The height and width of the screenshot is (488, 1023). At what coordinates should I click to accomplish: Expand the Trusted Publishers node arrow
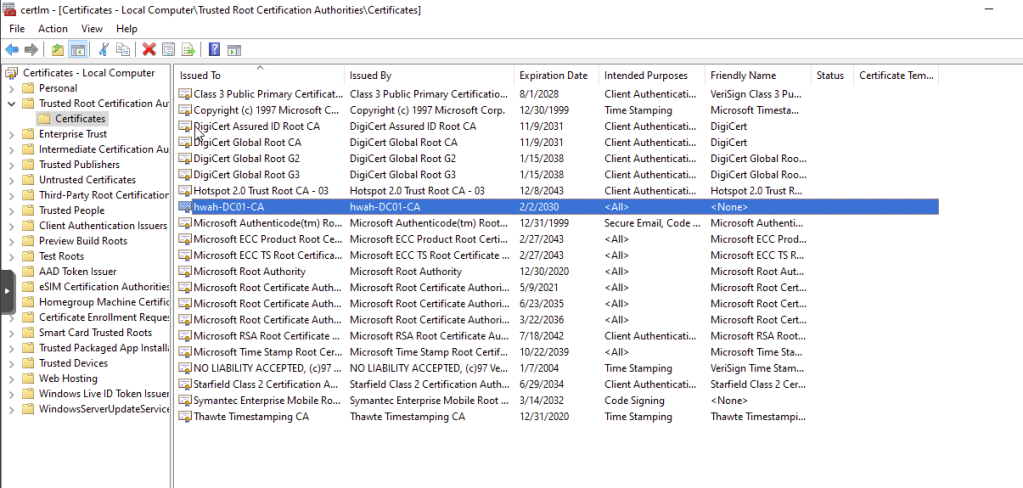coord(10,165)
